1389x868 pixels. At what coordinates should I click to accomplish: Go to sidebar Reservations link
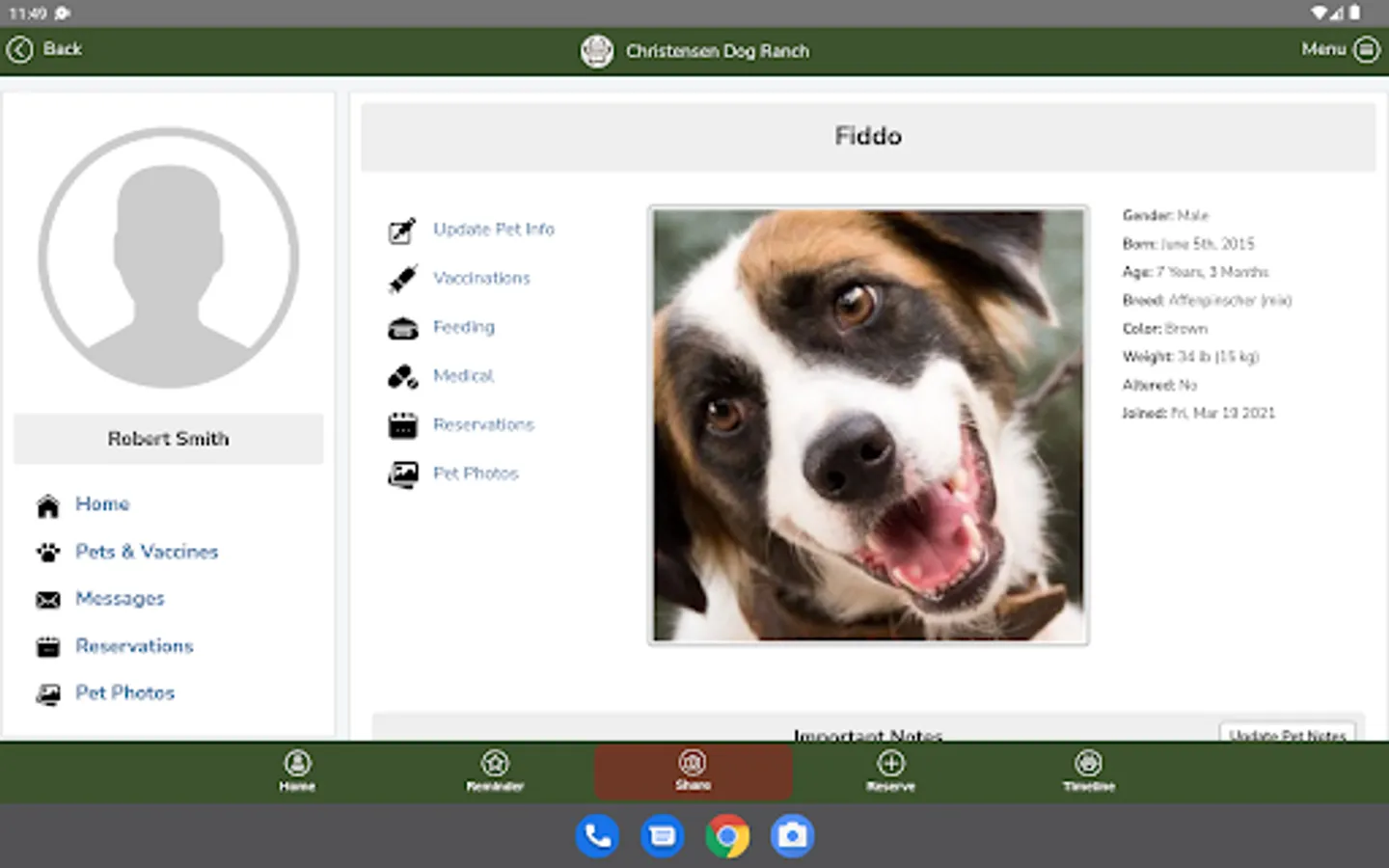[134, 646]
